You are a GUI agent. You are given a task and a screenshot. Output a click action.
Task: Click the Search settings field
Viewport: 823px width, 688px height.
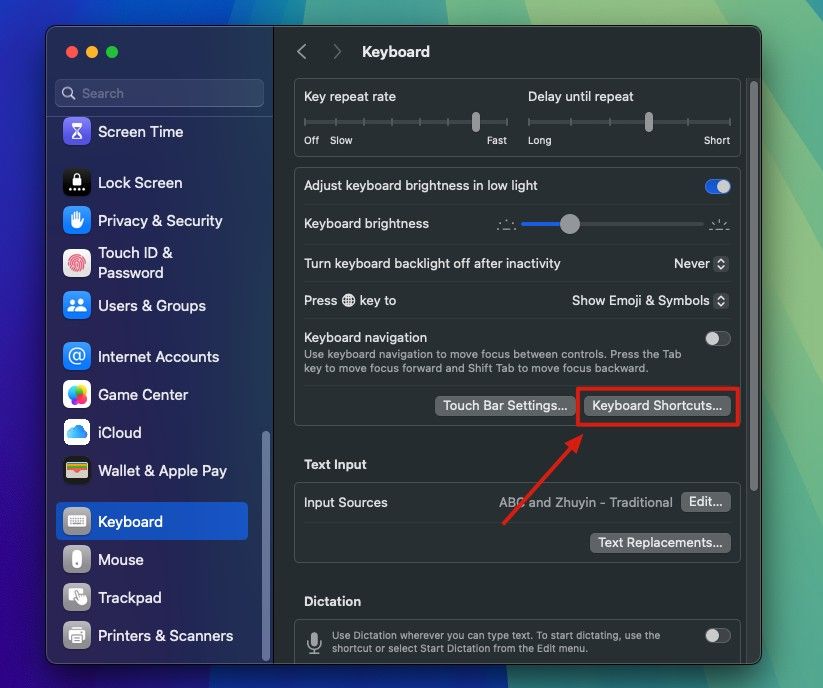[x=159, y=93]
